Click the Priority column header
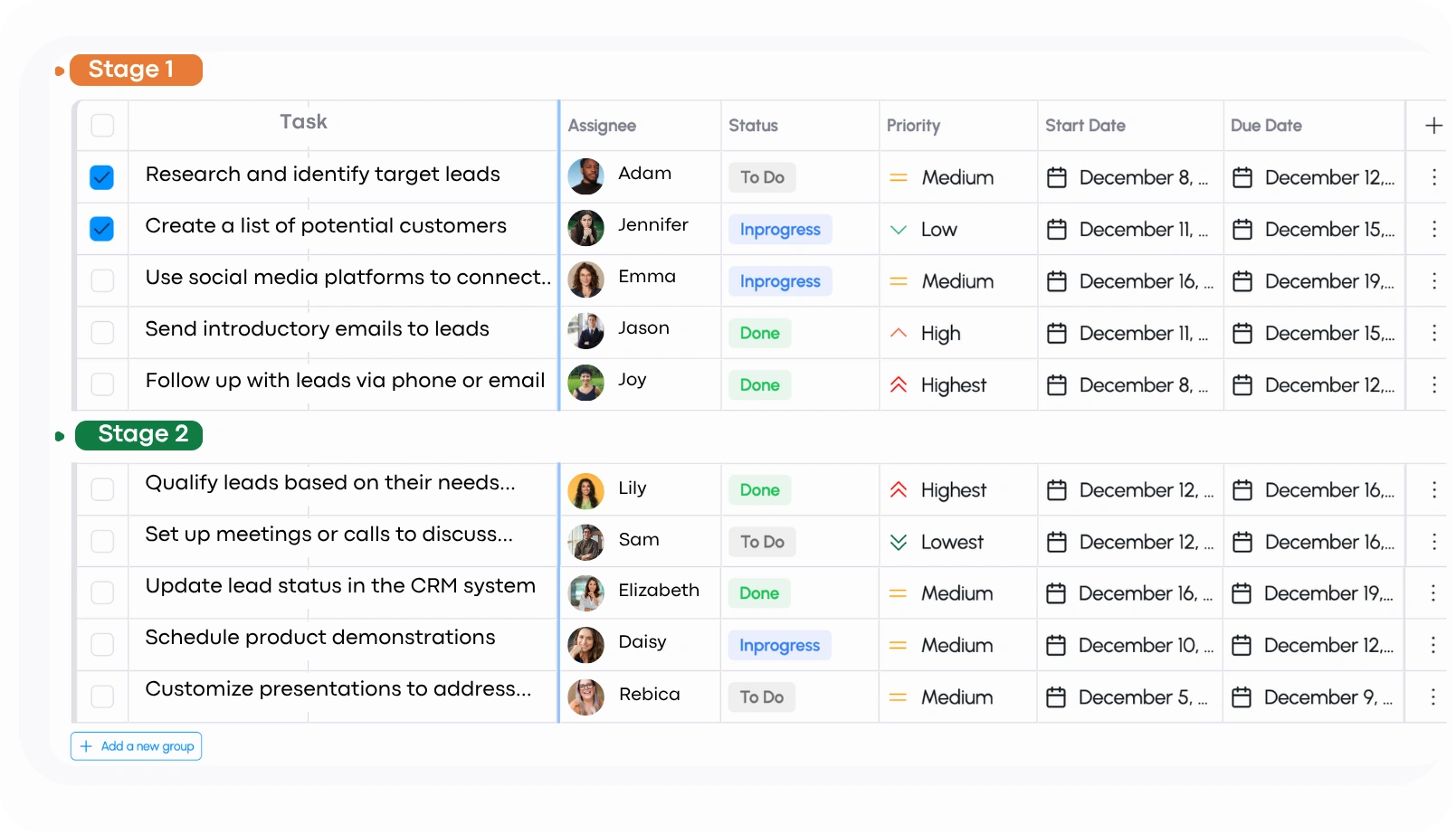Screen dimensions: 1456x834 (913, 126)
